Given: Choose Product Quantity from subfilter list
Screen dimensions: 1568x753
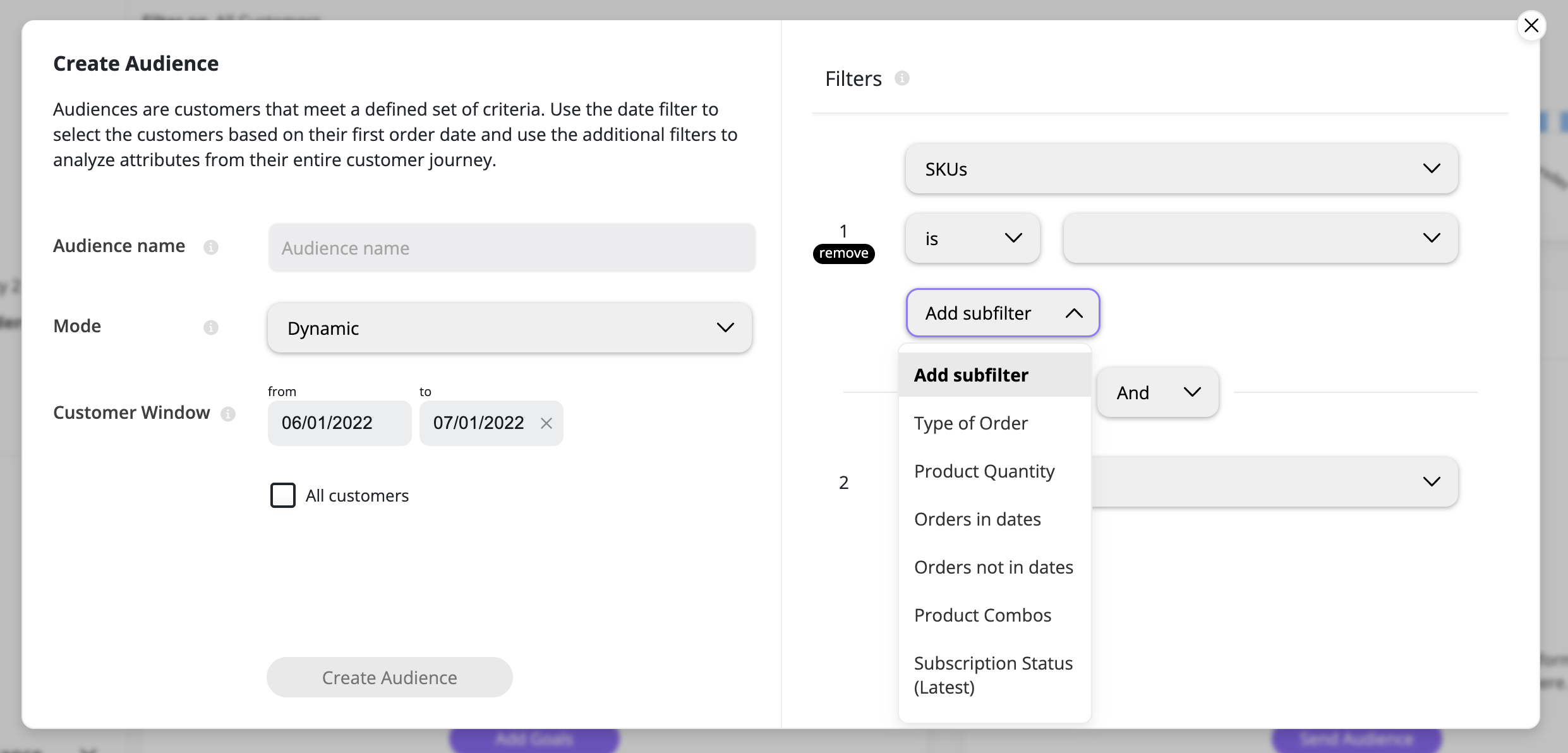Looking at the screenshot, I should point(984,471).
